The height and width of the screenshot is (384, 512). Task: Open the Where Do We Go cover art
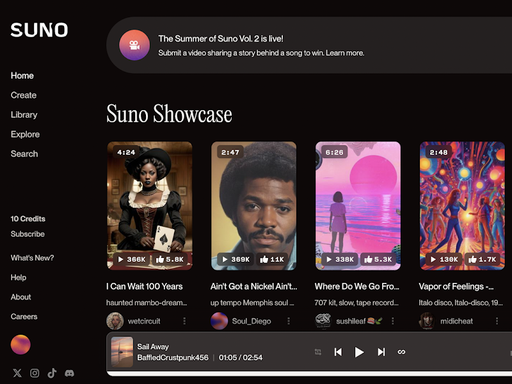pyautogui.click(x=358, y=206)
